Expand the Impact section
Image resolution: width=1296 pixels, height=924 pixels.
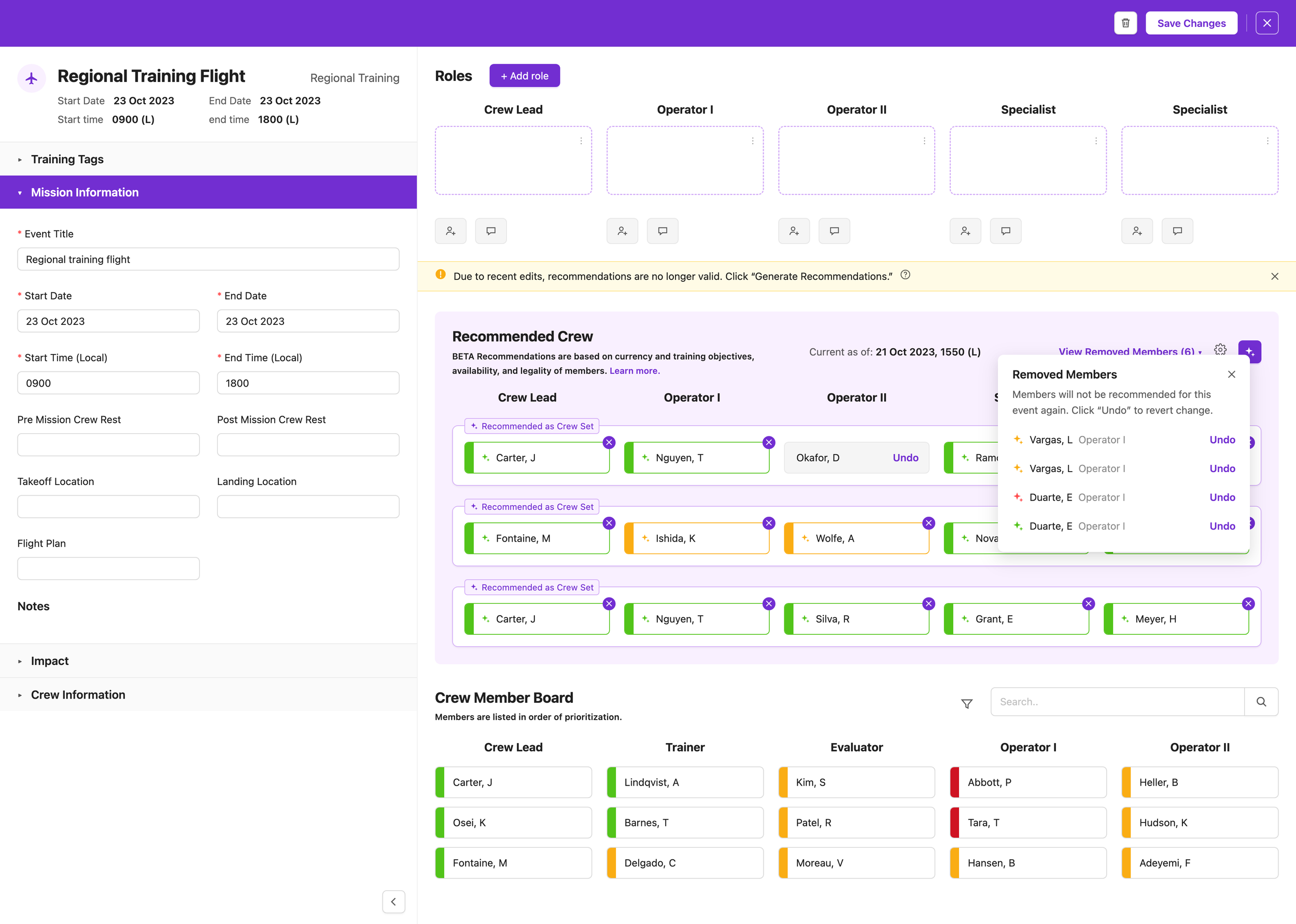pyautogui.click(x=208, y=661)
